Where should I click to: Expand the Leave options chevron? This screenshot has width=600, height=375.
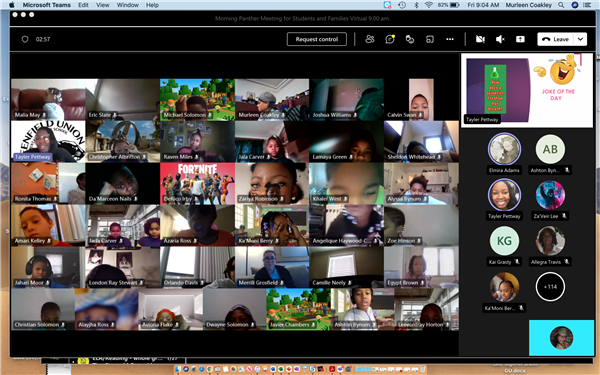580,39
